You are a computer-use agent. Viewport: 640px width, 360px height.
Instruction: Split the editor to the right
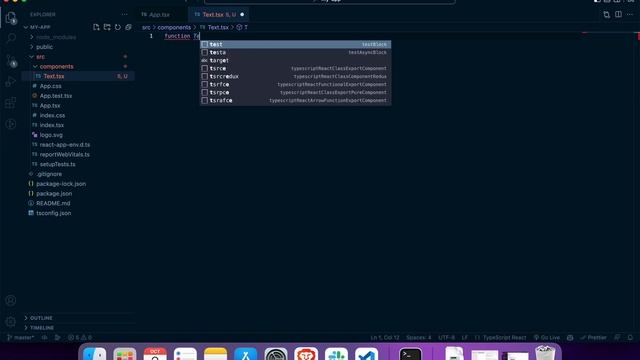(x=618, y=15)
